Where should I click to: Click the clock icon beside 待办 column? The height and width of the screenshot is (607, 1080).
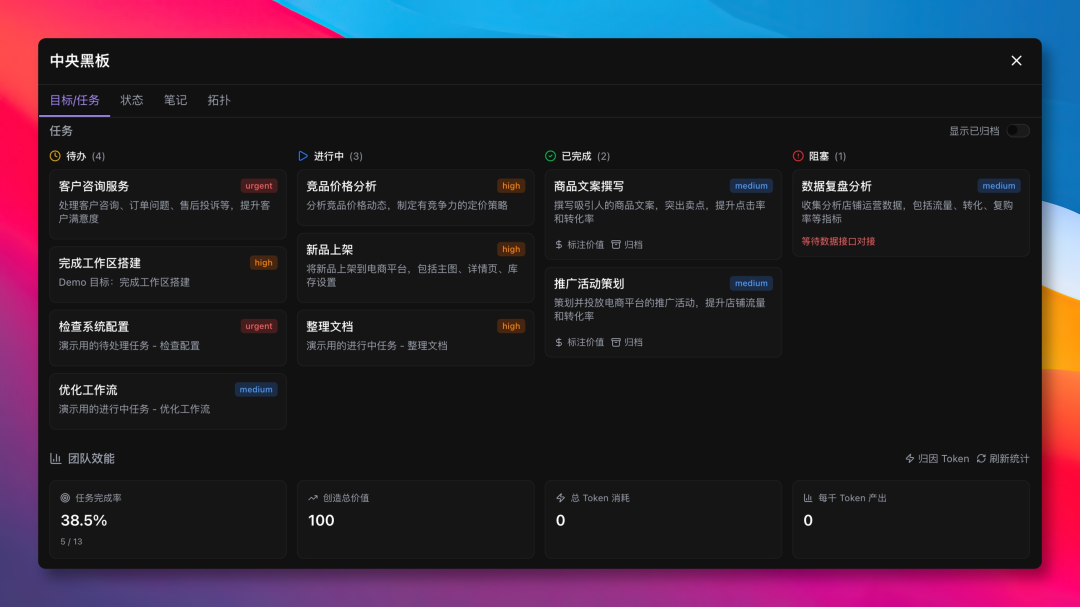pyautogui.click(x=56, y=156)
